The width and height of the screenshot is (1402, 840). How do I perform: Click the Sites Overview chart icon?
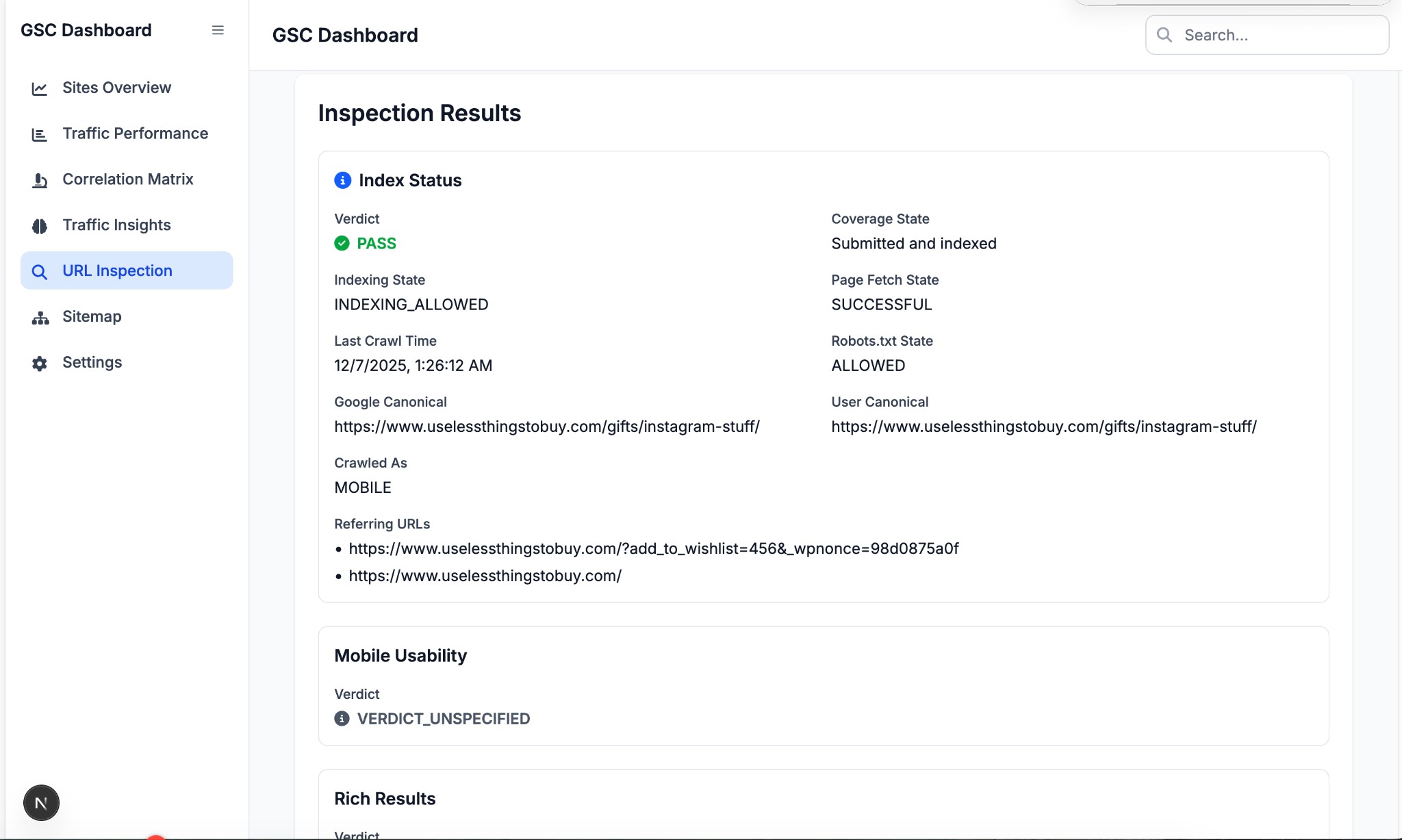tap(40, 88)
